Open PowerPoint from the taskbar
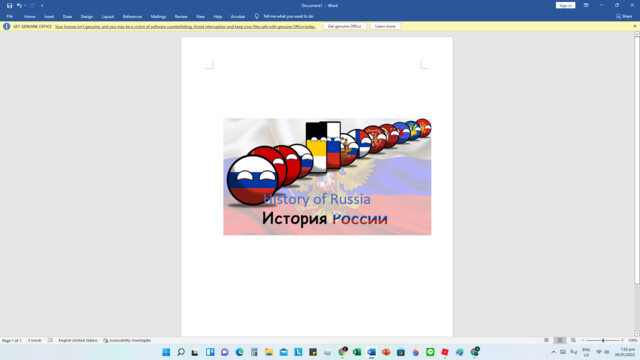The width and height of the screenshot is (640, 360). click(x=386, y=352)
